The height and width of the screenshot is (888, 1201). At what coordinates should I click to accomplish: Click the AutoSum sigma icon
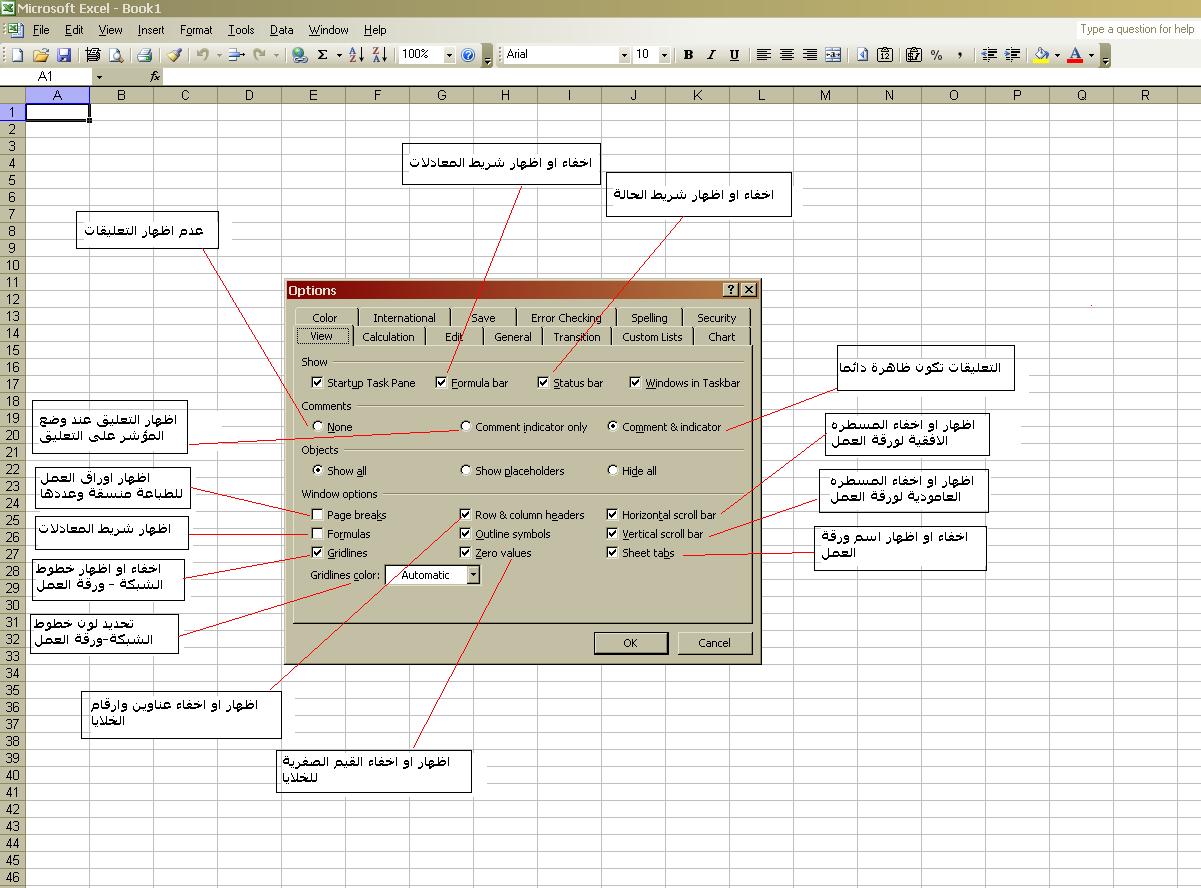point(323,55)
